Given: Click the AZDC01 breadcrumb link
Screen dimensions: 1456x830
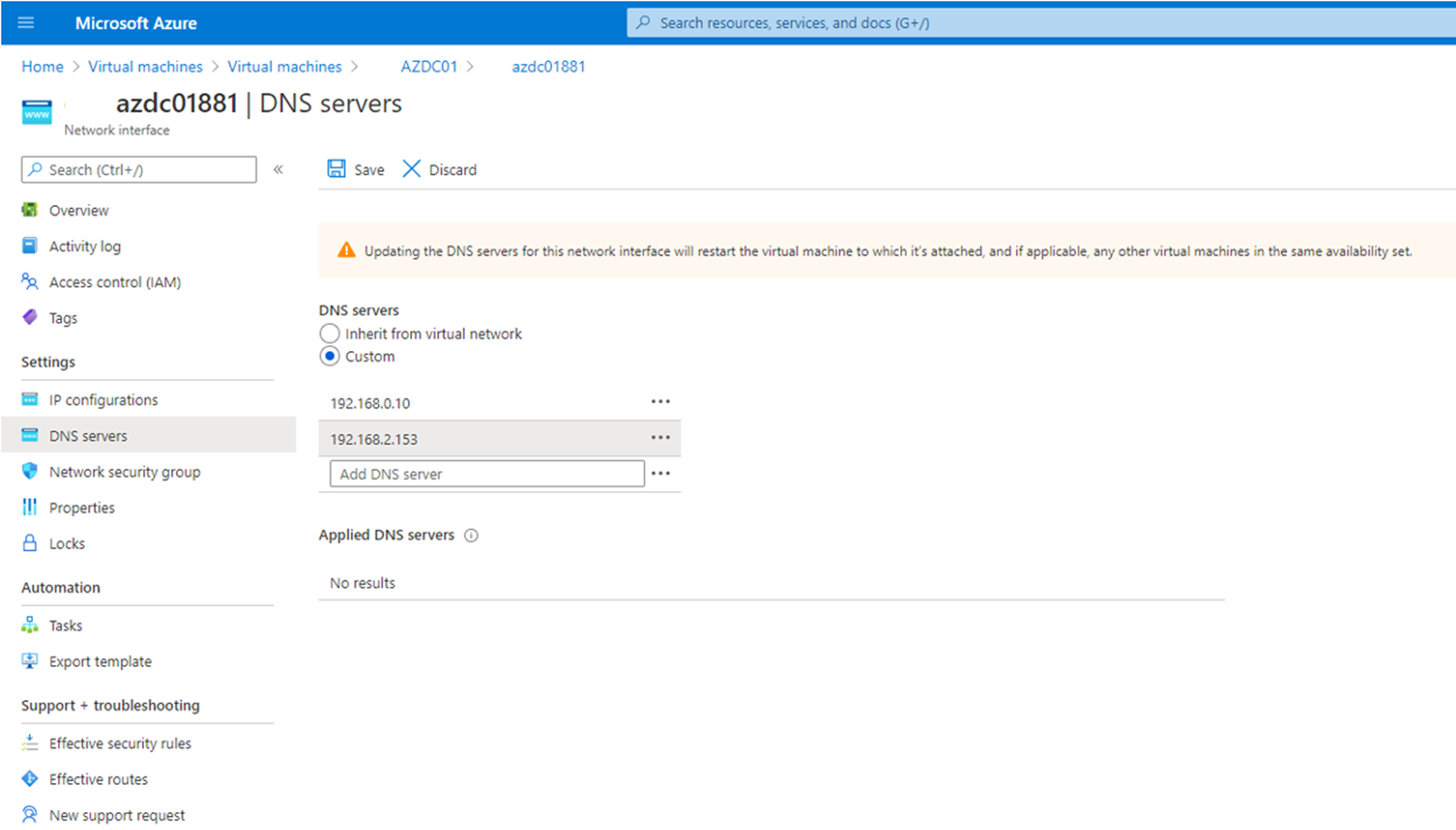Looking at the screenshot, I should tap(429, 67).
